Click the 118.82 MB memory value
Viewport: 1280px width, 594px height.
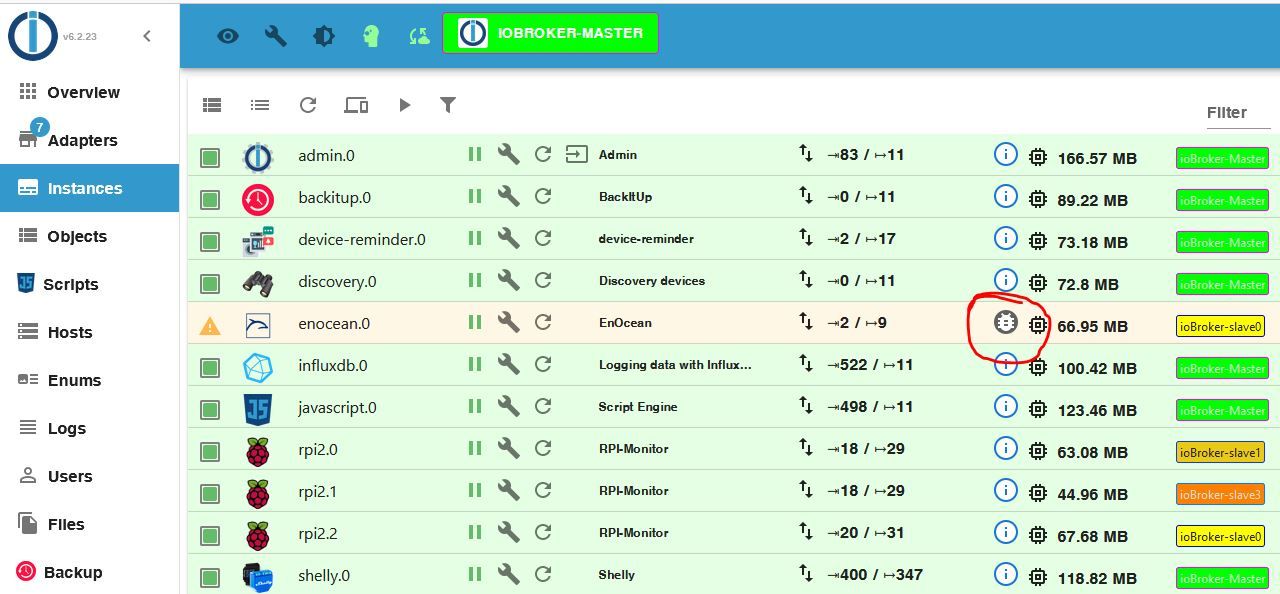click(x=1097, y=578)
